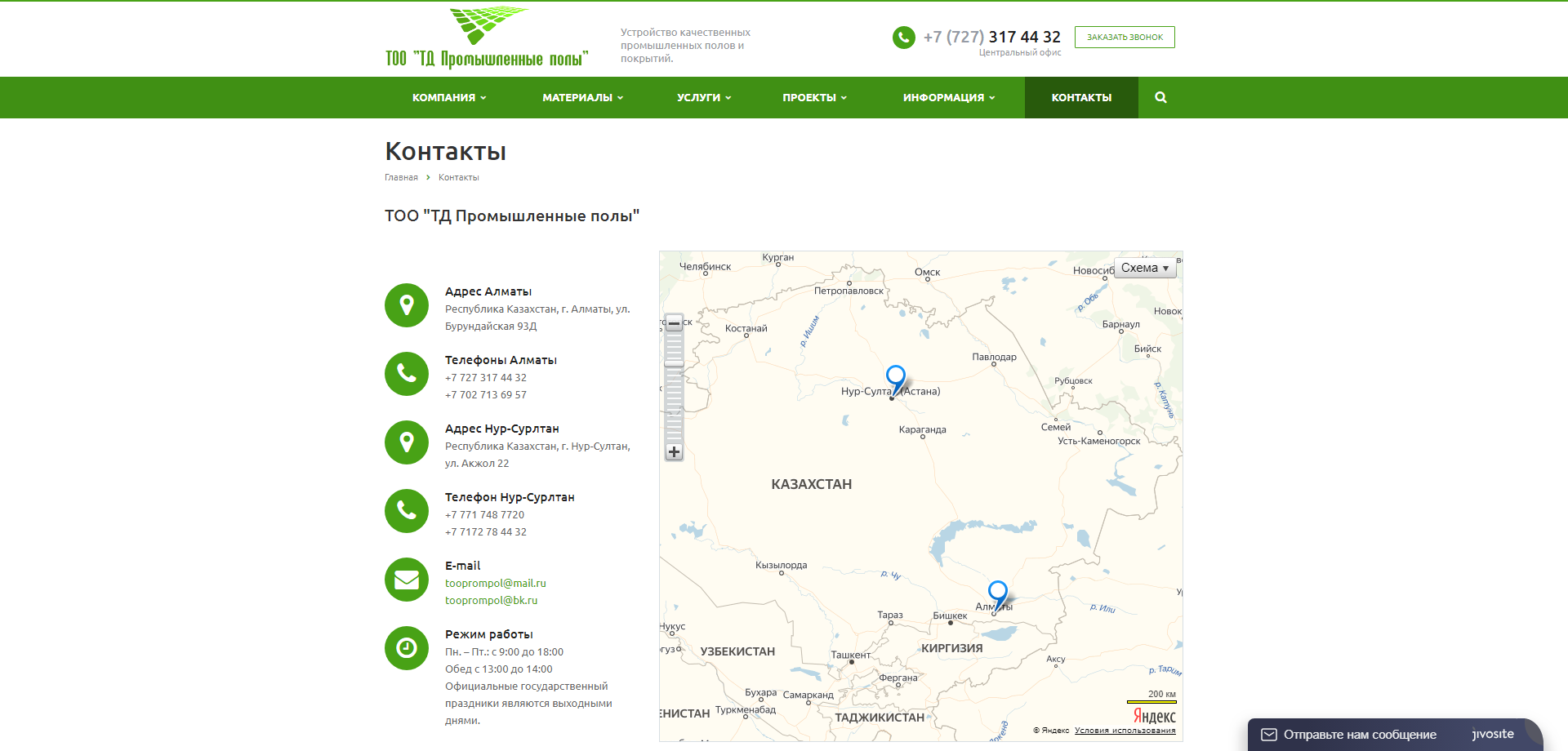Open the Схема map type dropdown
Screen dimensions: 1568x751
point(1145,268)
